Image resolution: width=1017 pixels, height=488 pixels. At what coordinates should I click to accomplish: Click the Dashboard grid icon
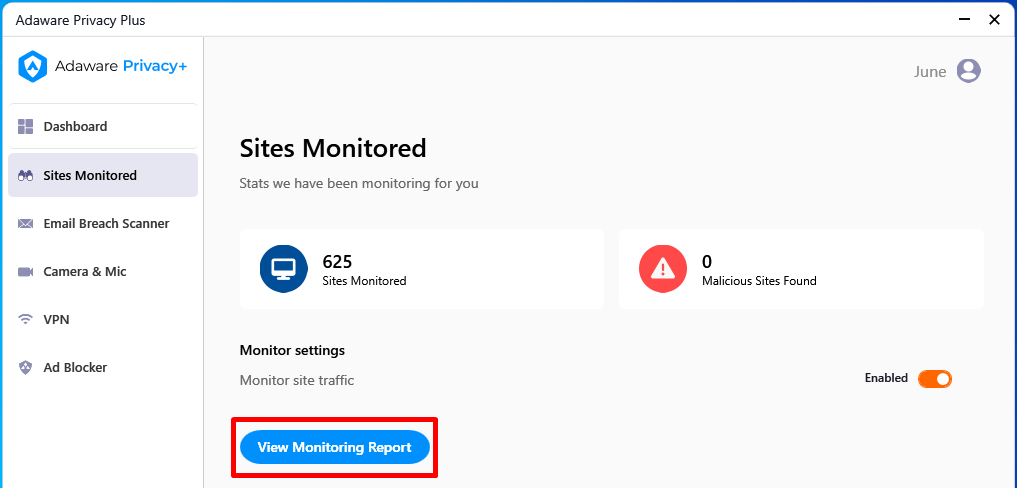click(25, 127)
